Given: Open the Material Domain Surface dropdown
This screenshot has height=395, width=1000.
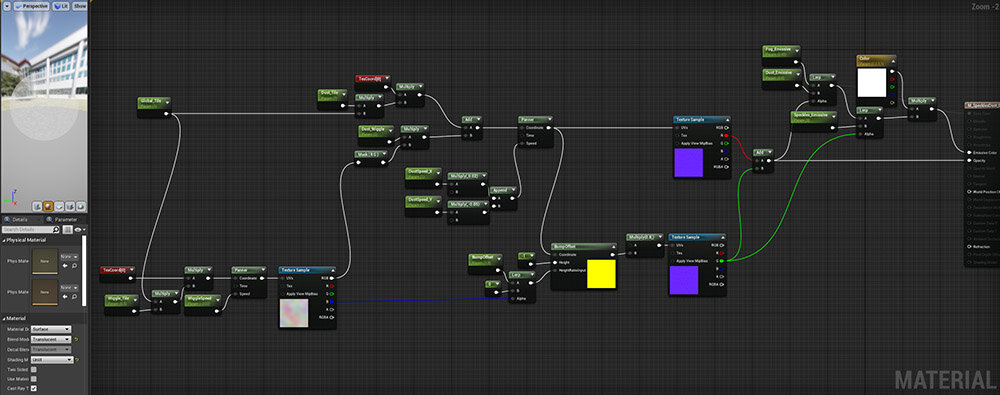Looking at the screenshot, I should pyautogui.click(x=51, y=329).
